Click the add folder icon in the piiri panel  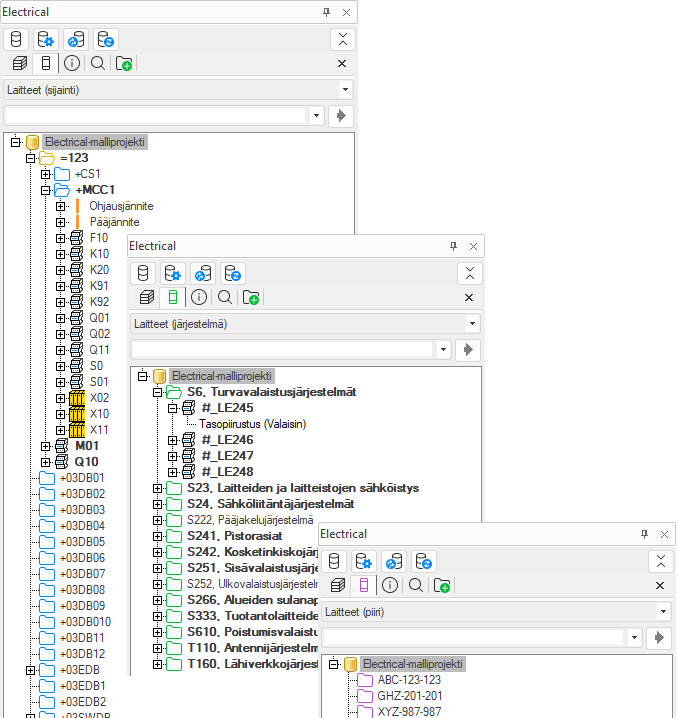pos(441,585)
